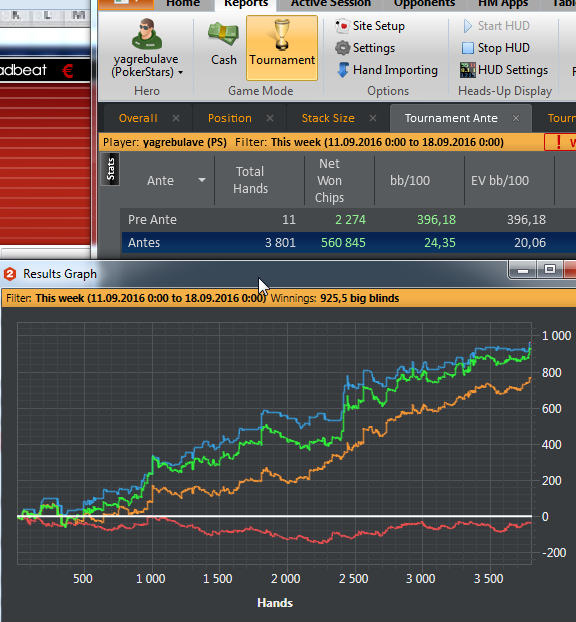Click the 560 845 net won chips value
This screenshot has width=576, height=622.
[x=343, y=243]
